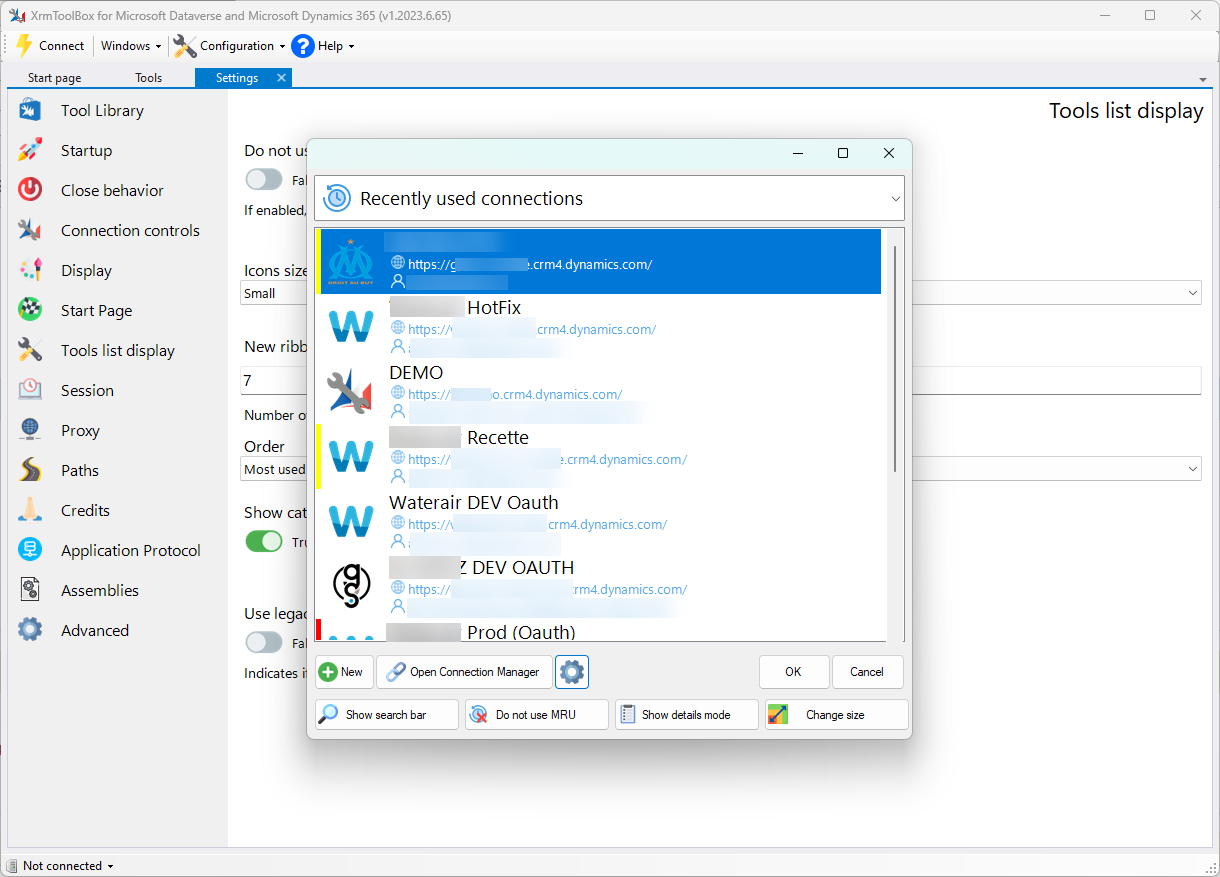Expand tab list arrow at far right

pos(1202,79)
